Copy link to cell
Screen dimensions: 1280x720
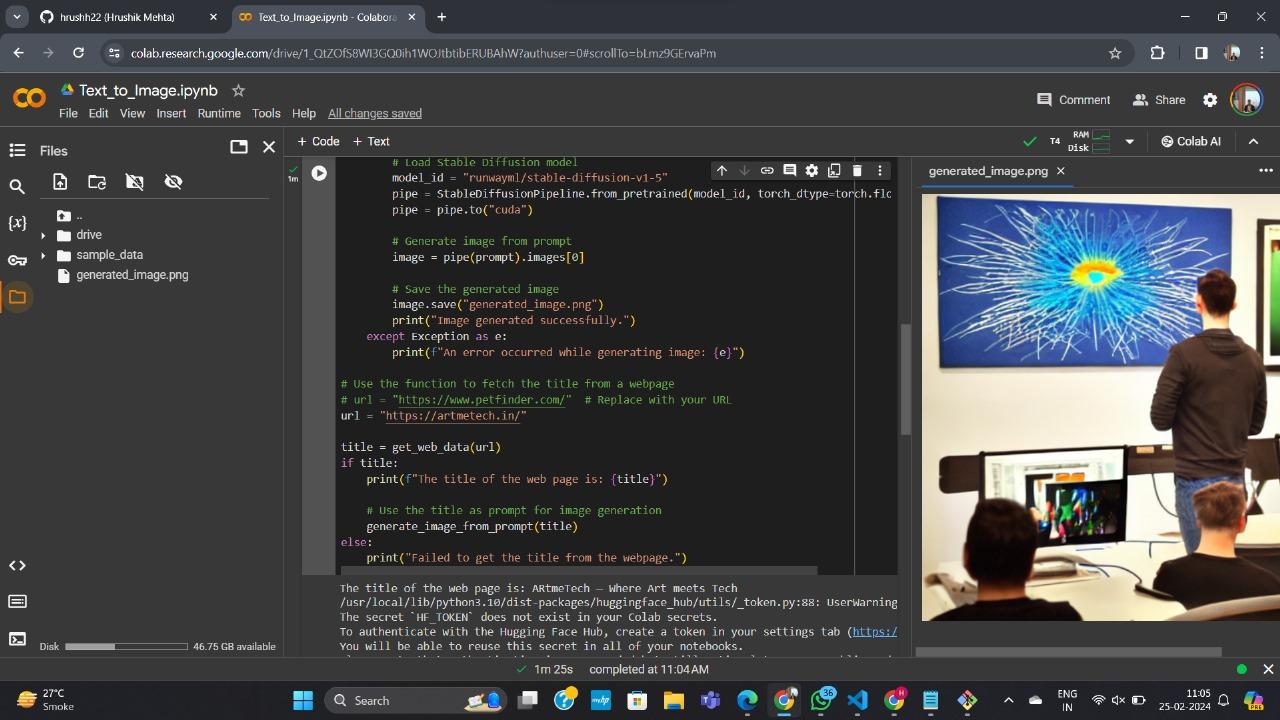[x=767, y=171]
